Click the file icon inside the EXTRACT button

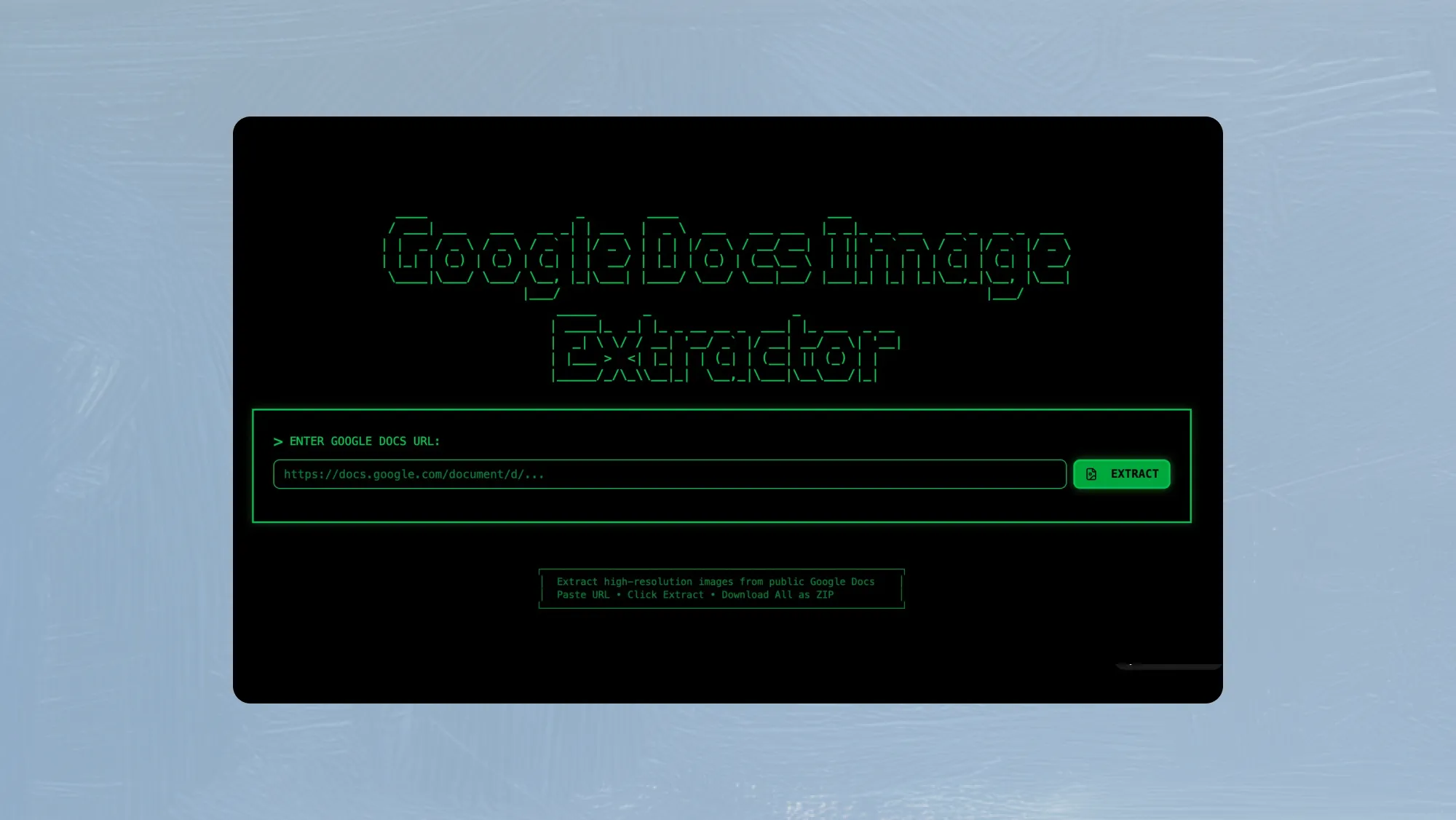coord(1091,474)
